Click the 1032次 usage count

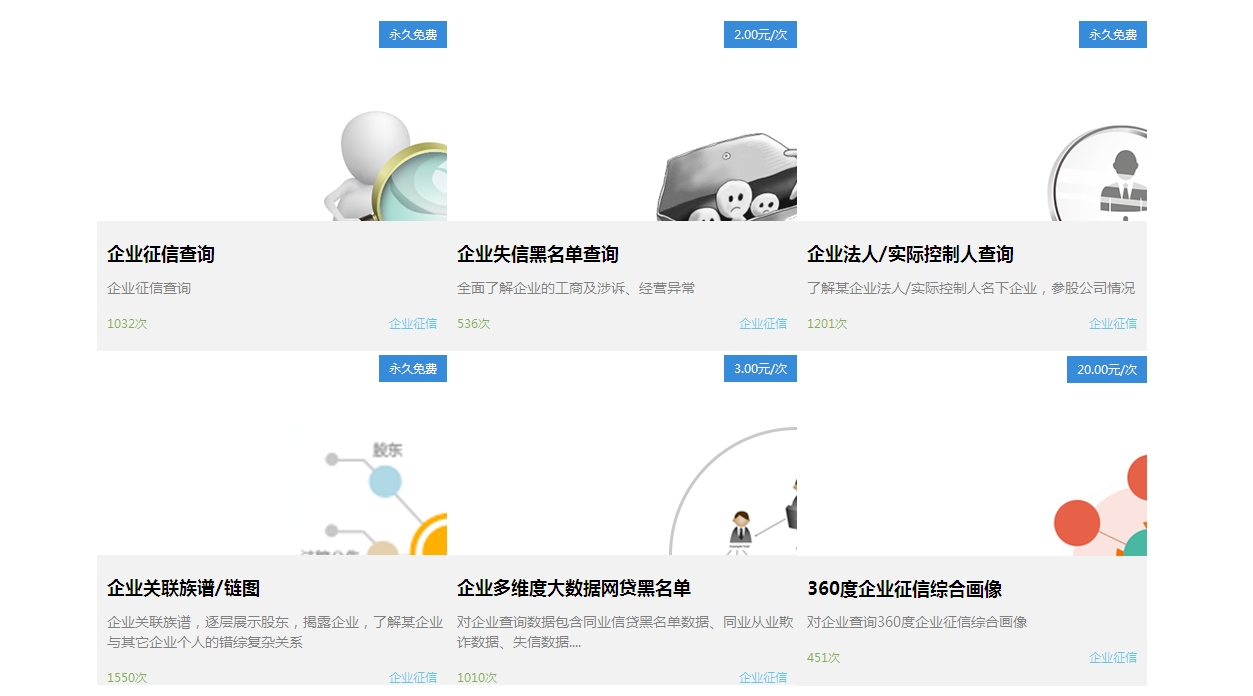127,323
